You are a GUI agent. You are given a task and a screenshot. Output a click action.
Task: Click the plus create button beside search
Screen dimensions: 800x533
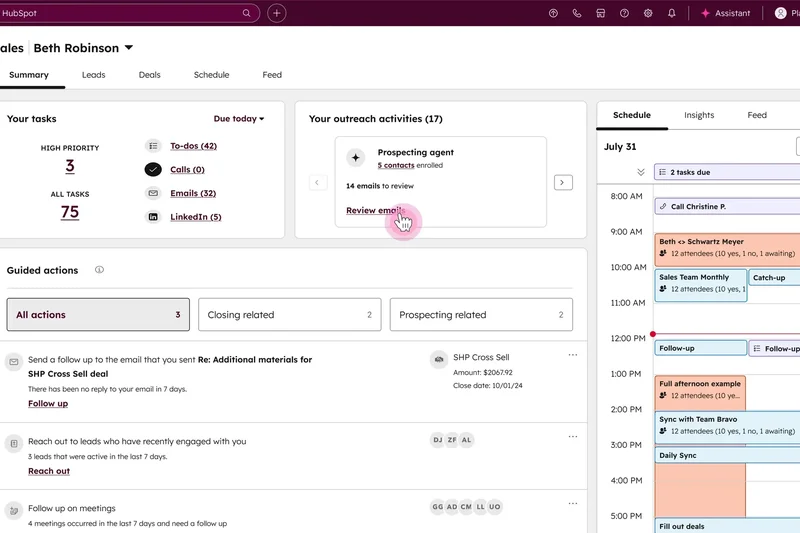coord(277,14)
